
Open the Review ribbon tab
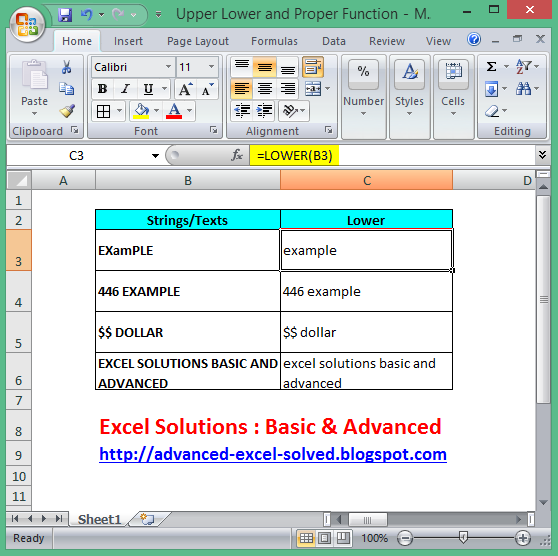point(387,41)
